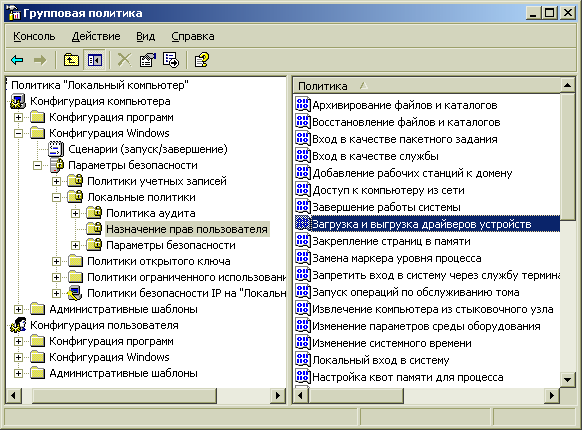582x430 pixels.
Task: Click the Up one level folder icon
Action: [71, 60]
